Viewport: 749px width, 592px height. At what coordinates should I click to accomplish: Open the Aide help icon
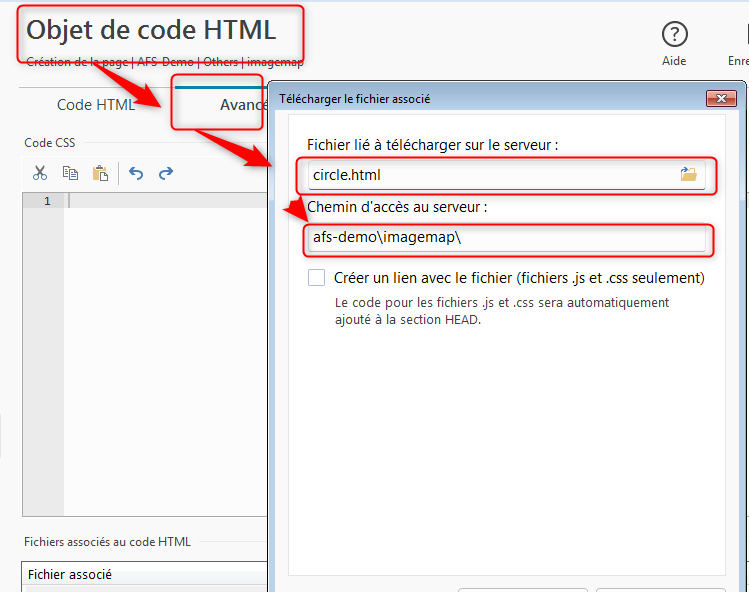tap(675, 35)
